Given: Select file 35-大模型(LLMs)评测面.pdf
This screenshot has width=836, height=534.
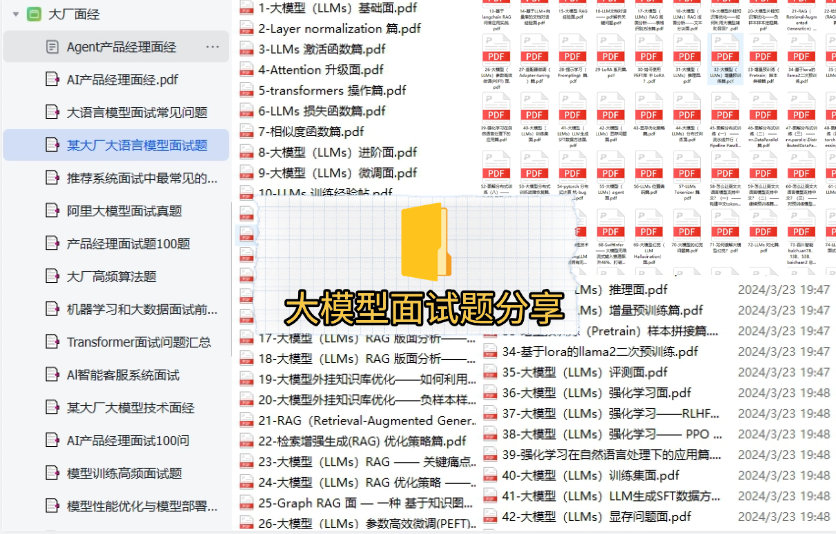Looking at the screenshot, I should click(x=585, y=372).
